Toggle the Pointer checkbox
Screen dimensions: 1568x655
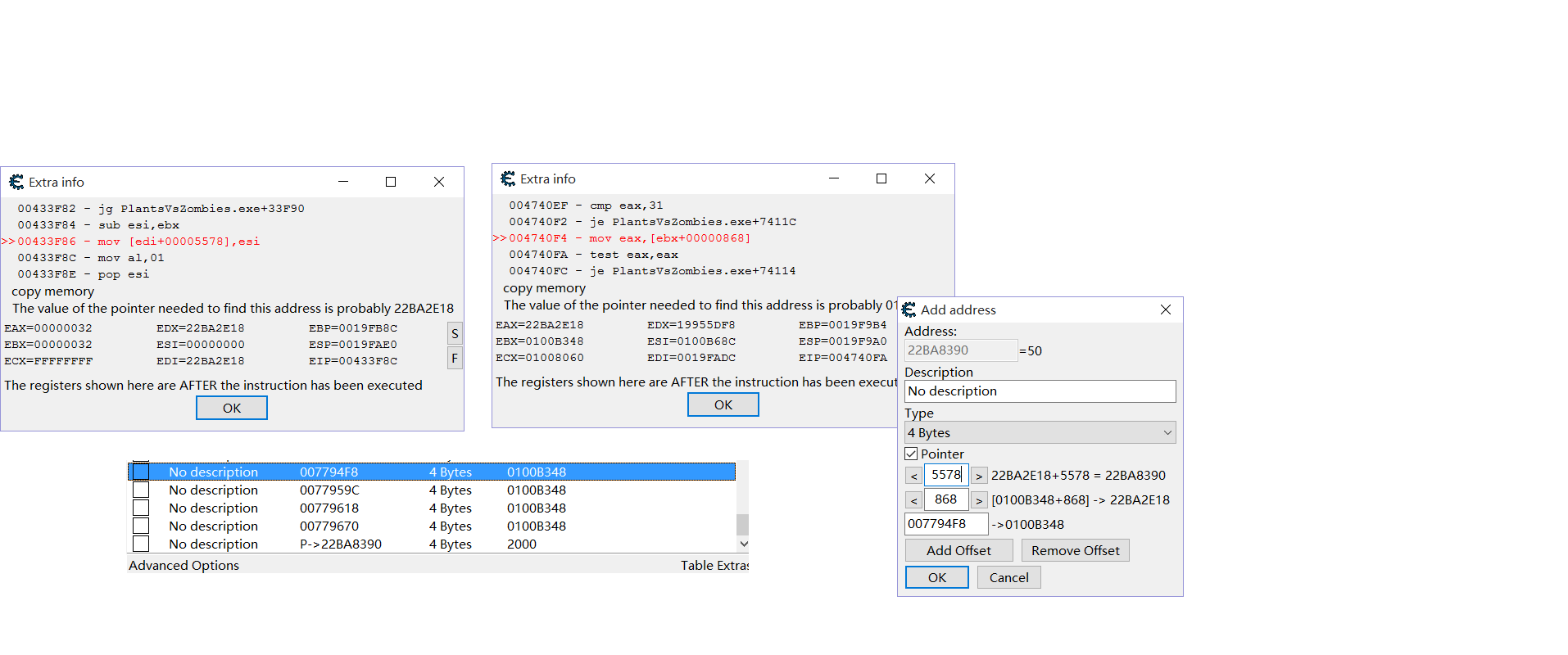pyautogui.click(x=911, y=454)
